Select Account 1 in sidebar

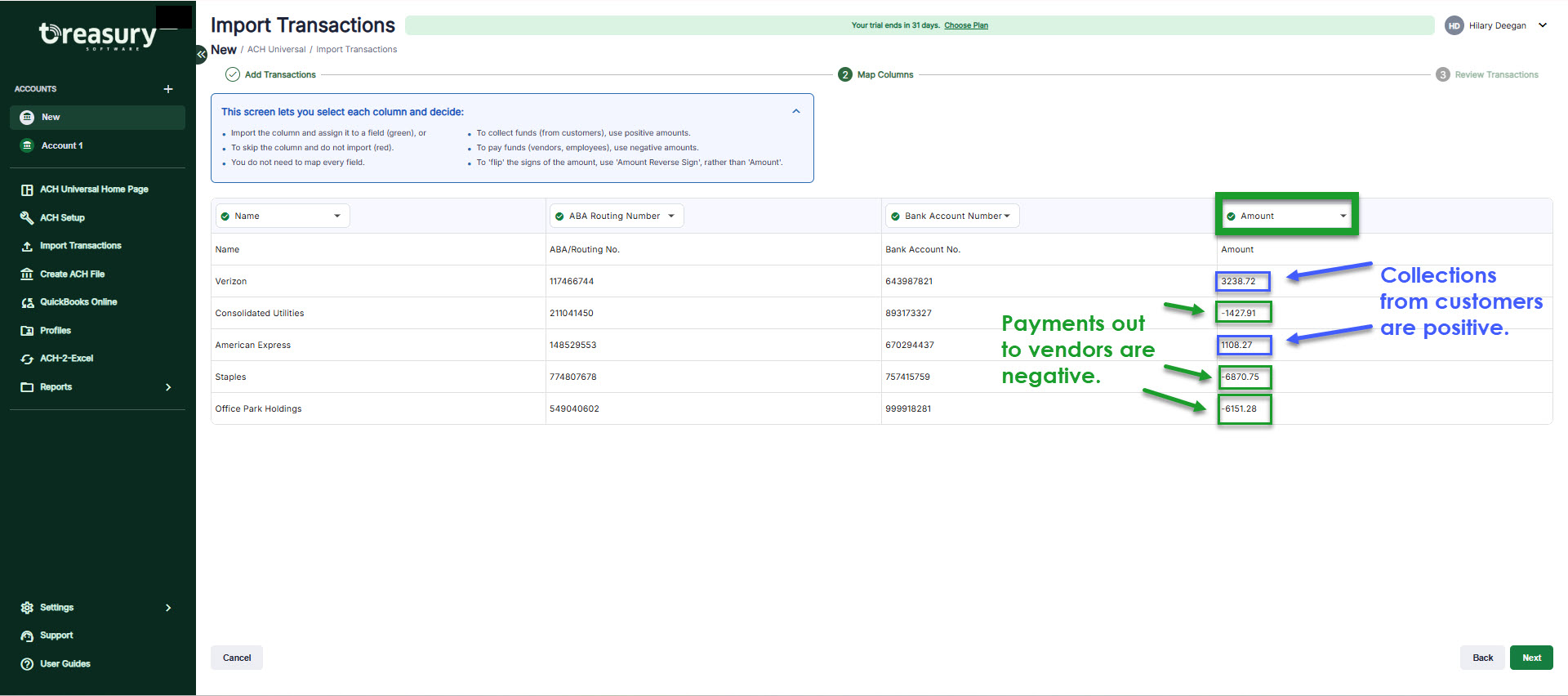pos(97,145)
